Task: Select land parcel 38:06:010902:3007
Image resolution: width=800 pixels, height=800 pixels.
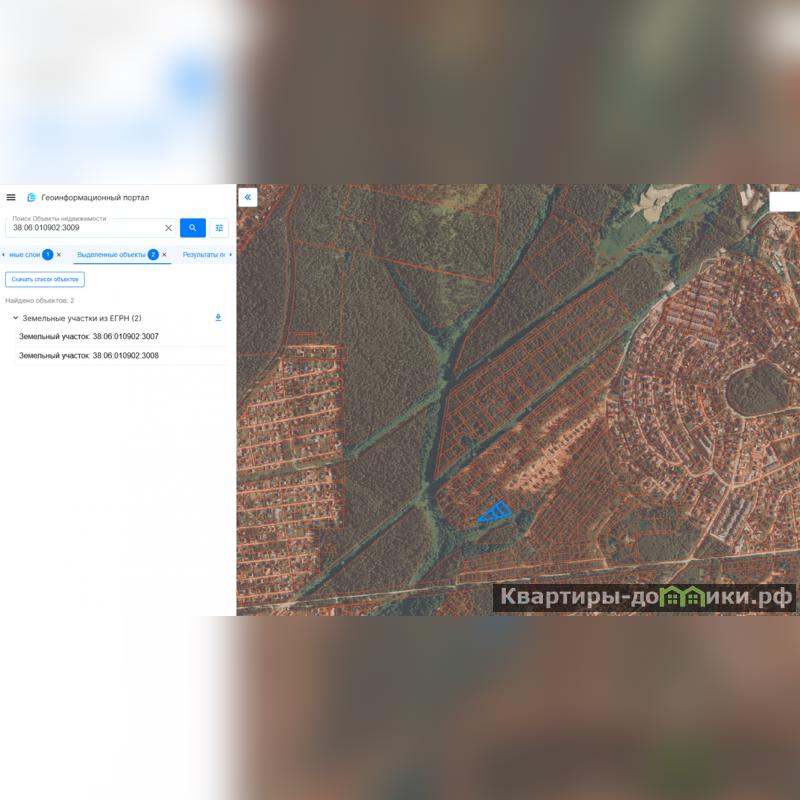Action: 89,337
